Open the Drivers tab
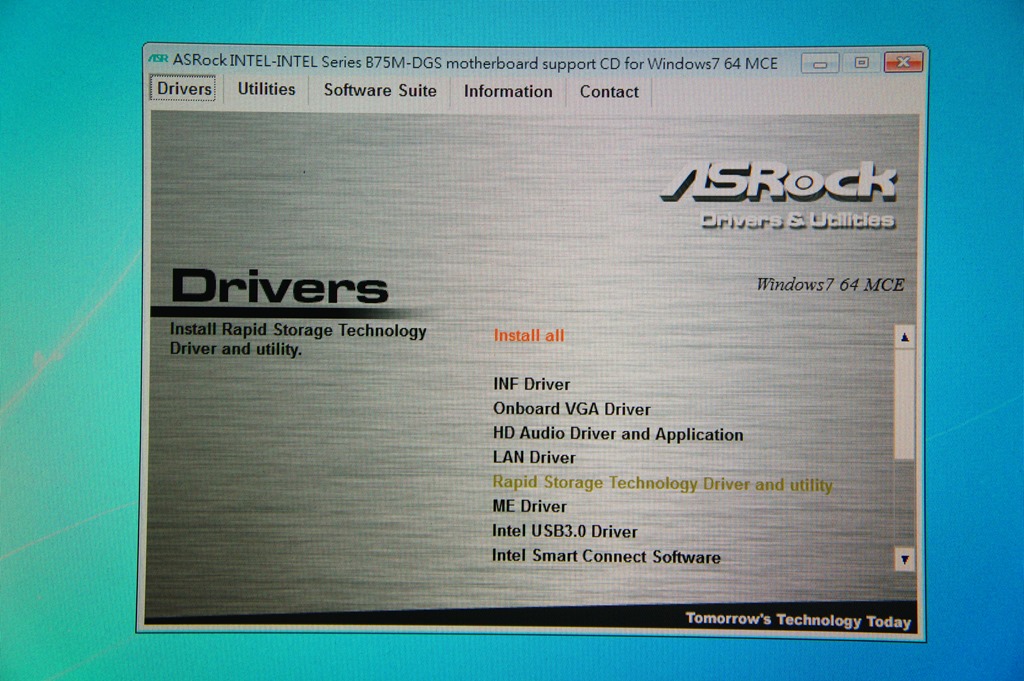The width and height of the screenshot is (1024, 681). coord(184,88)
